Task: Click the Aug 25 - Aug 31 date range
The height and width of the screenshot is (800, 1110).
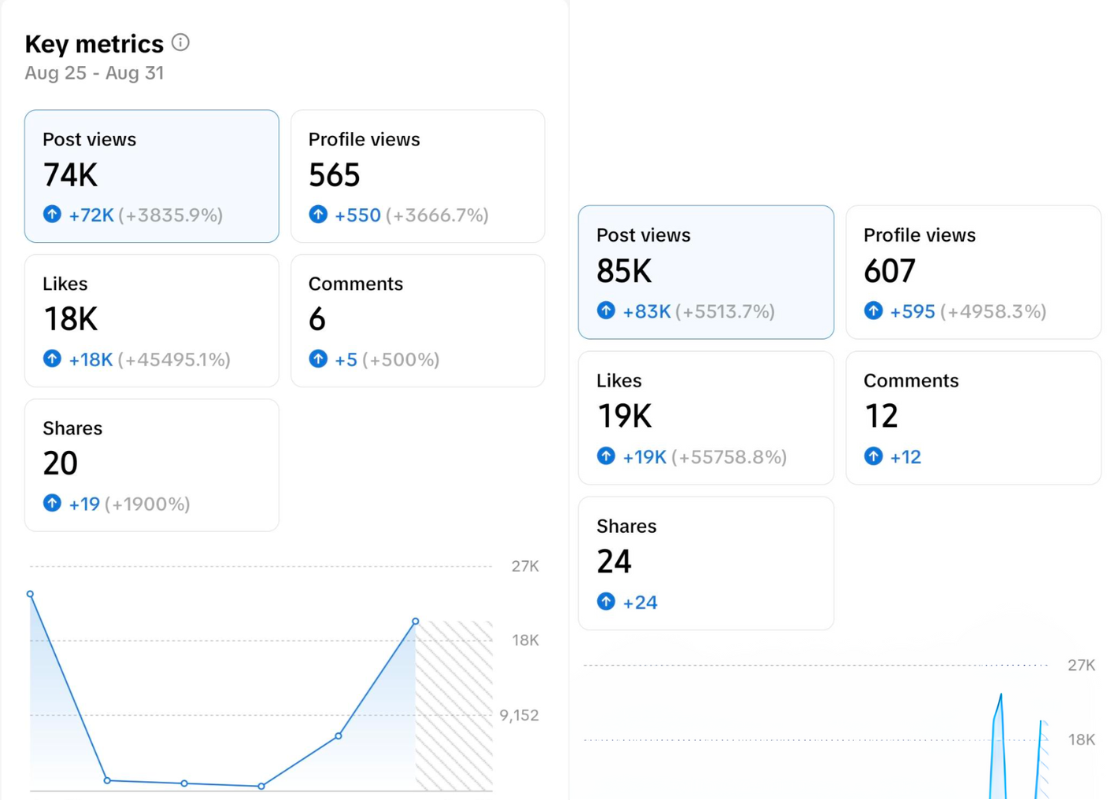Action: coord(94,73)
